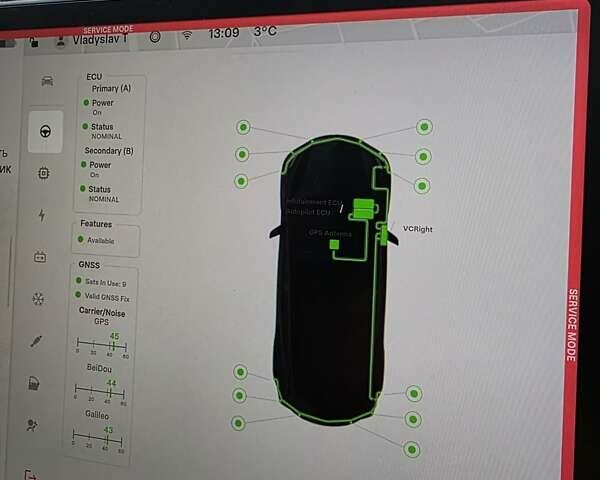The width and height of the screenshot is (600, 480).
Task: Open the thermal snowflake icon in sidebar
Action: pyautogui.click(x=38, y=298)
